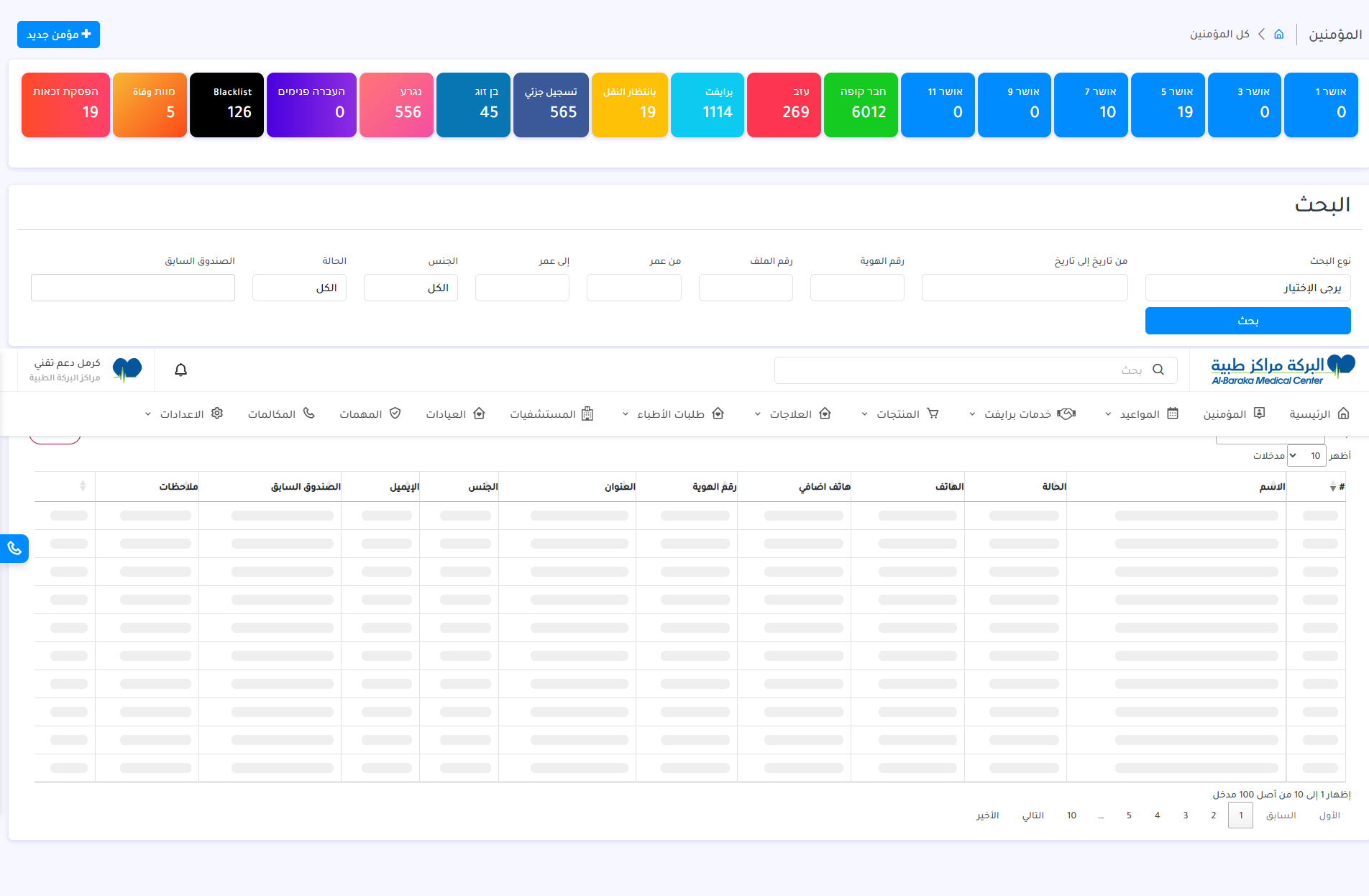
Task: Click the blue بحث search button
Action: click(x=1247, y=321)
